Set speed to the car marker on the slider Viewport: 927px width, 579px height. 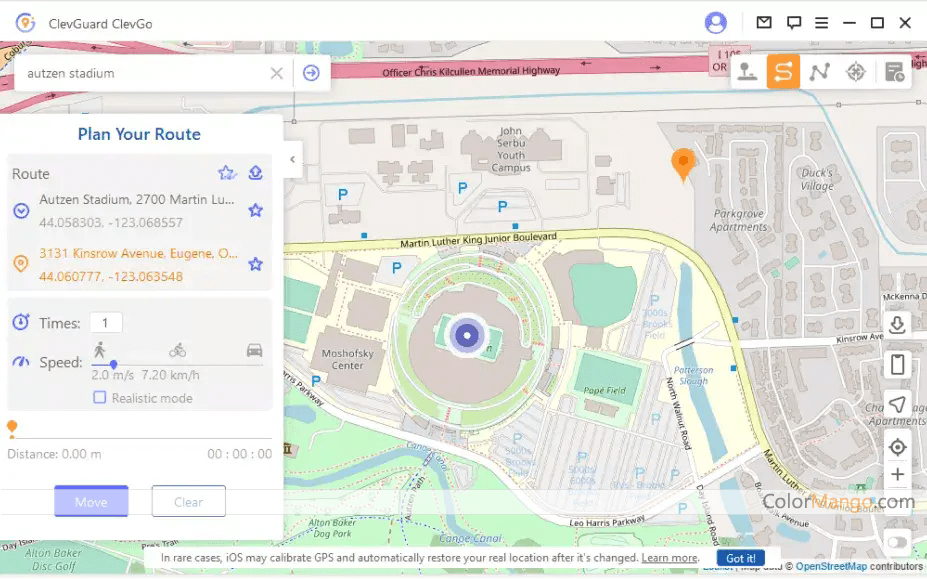[x=255, y=350]
